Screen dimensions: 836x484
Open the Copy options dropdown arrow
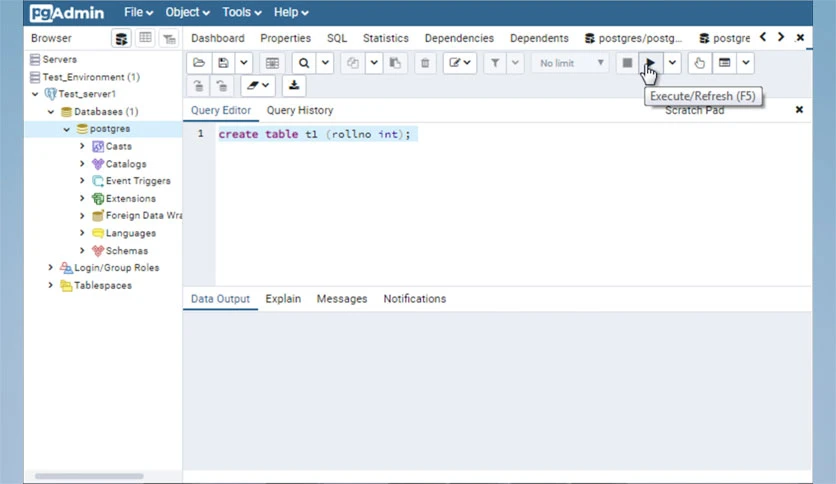click(x=374, y=63)
